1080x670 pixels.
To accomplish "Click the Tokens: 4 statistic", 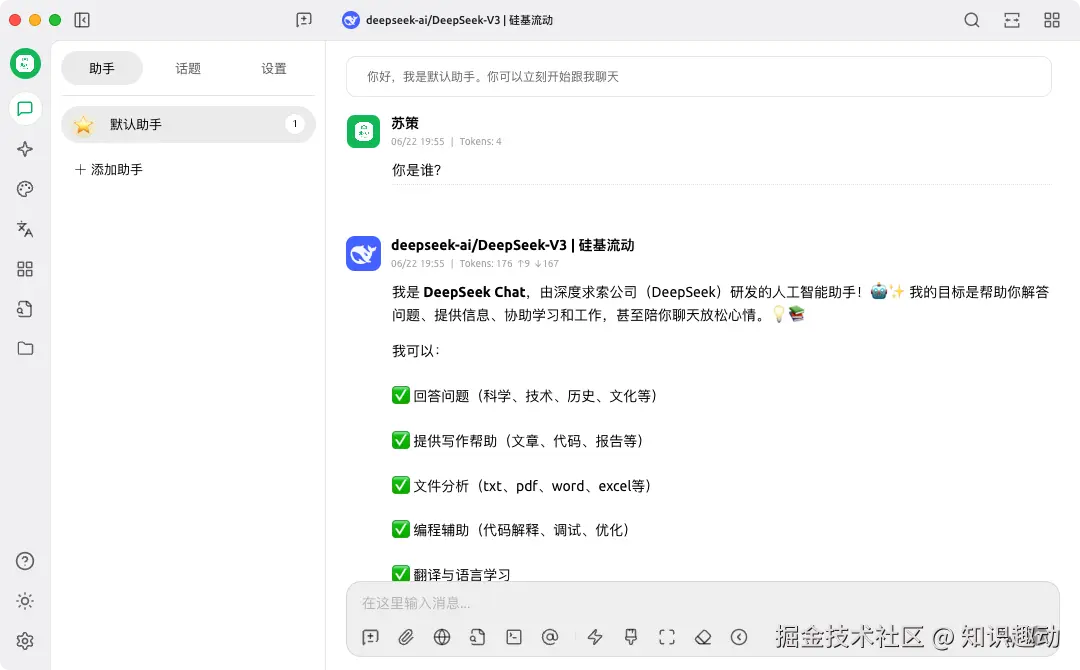I will coord(481,142).
